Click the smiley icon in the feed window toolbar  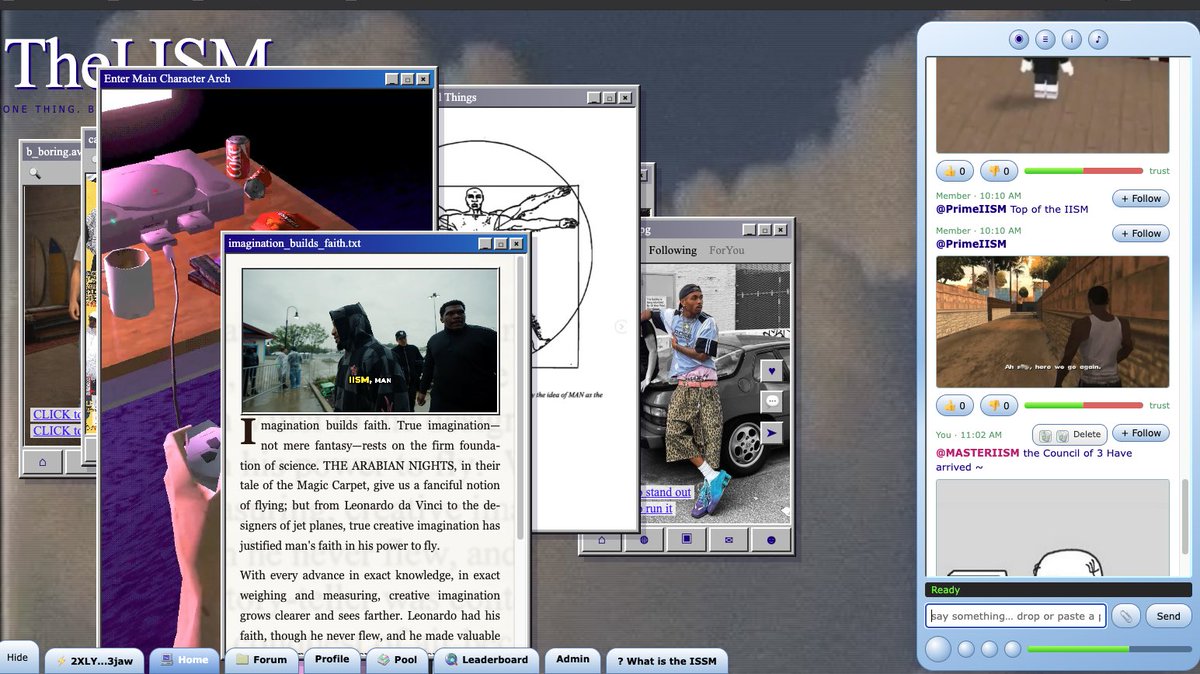[771, 540]
